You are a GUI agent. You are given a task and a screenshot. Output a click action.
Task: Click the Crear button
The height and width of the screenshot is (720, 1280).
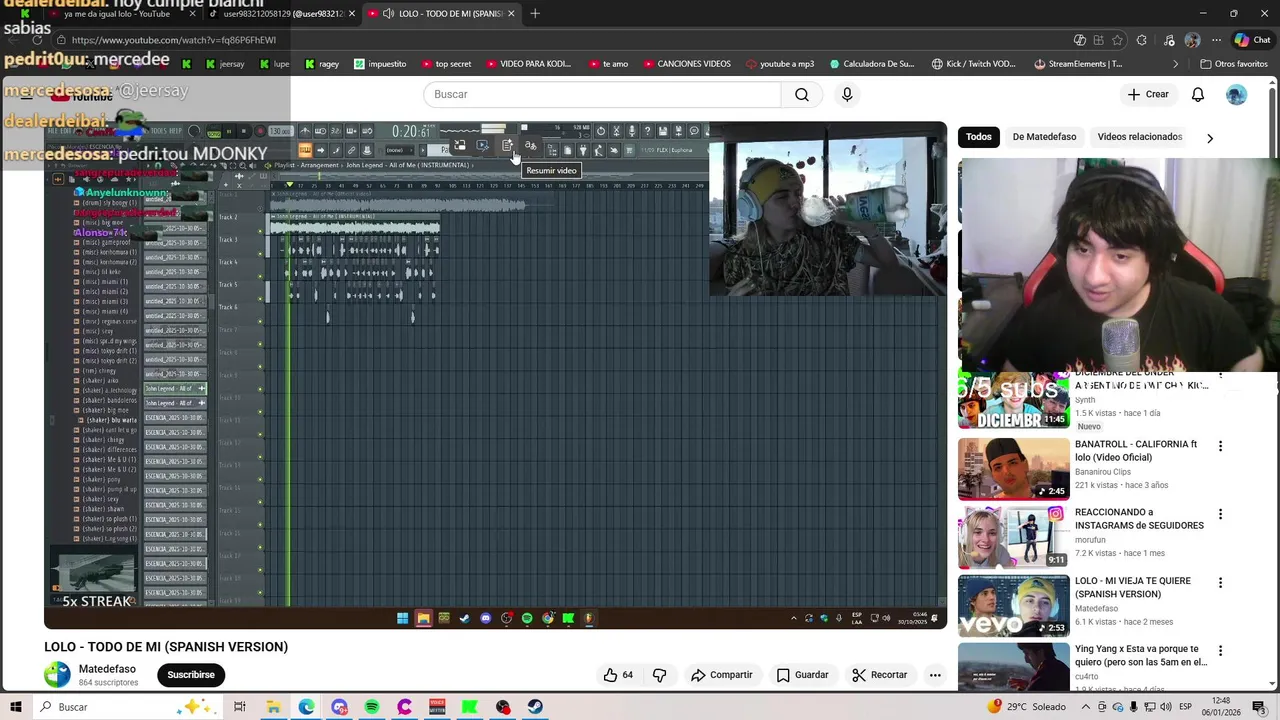coord(1147,94)
